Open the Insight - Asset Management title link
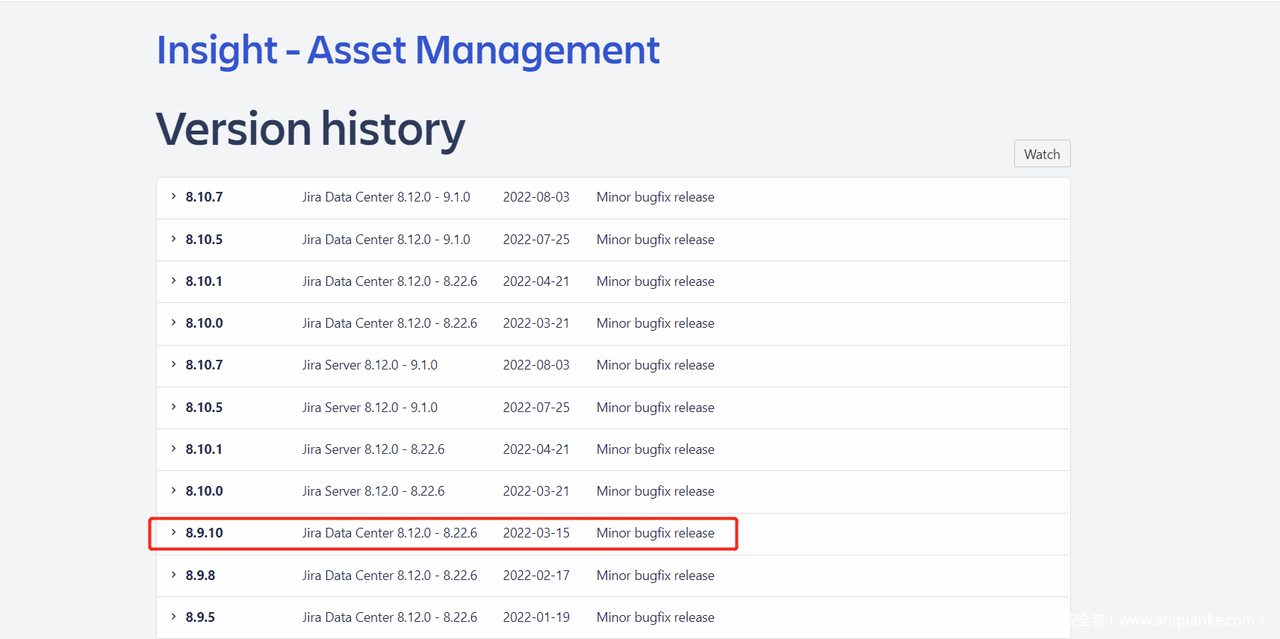The image size is (1280, 639). coord(408,50)
